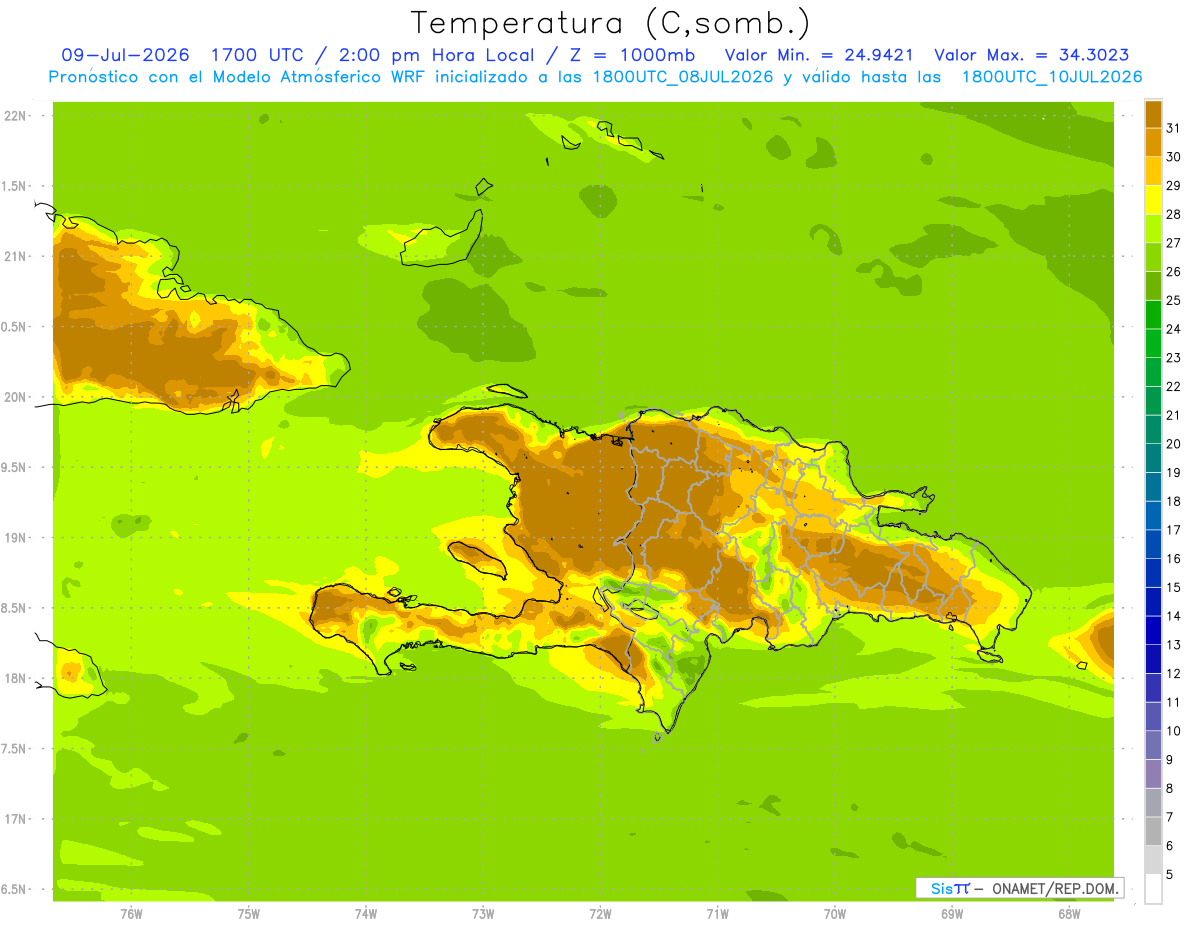Click legend value "5"

(1170, 874)
